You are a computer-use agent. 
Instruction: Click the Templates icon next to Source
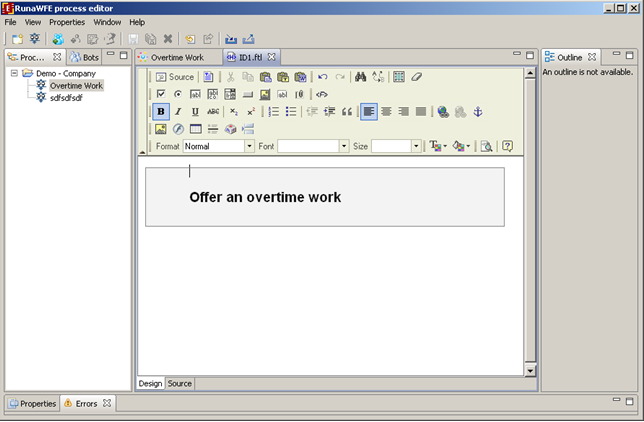click(209, 77)
